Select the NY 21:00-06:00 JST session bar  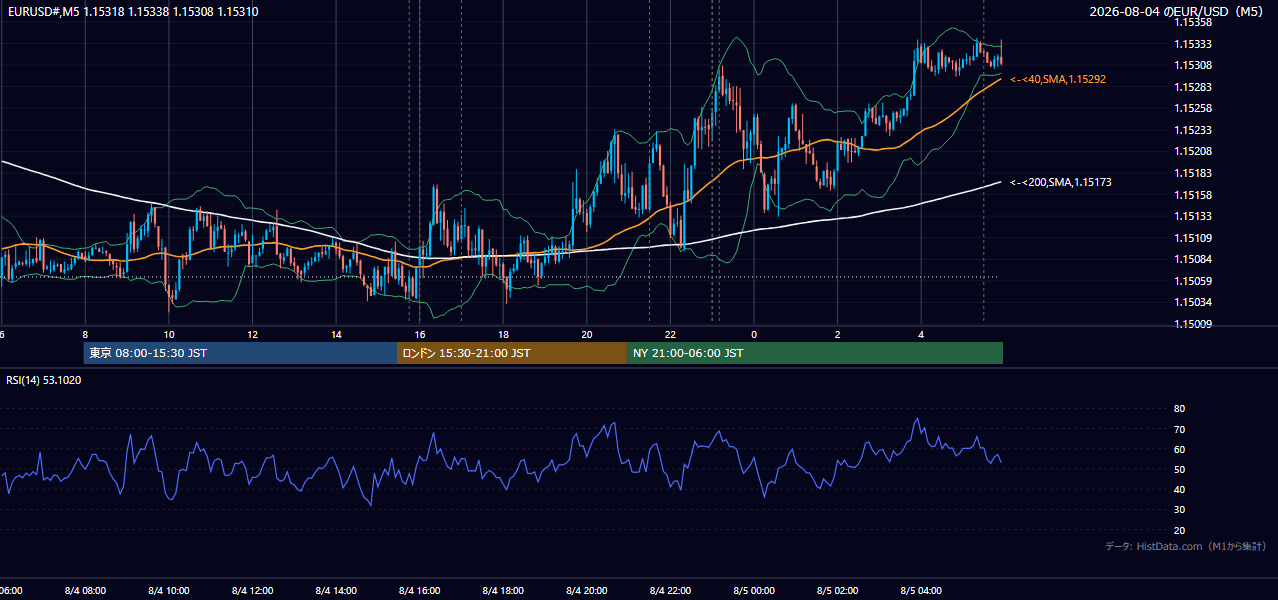[x=815, y=353]
